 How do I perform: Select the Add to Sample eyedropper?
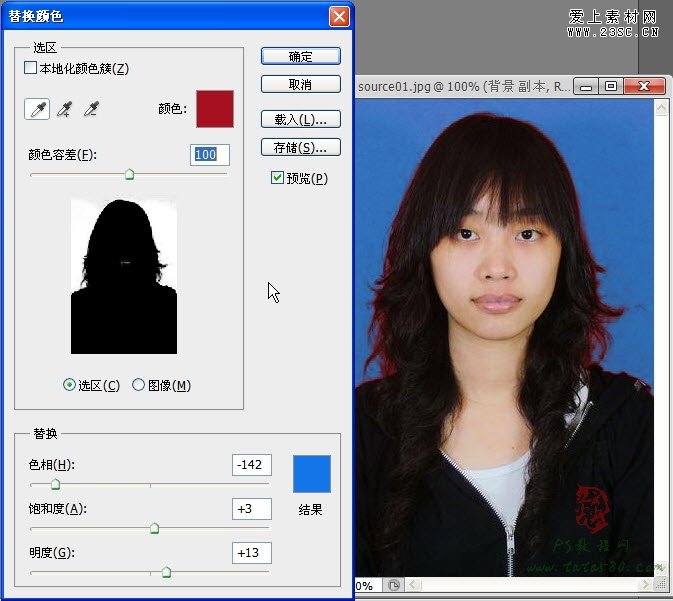coord(65,109)
